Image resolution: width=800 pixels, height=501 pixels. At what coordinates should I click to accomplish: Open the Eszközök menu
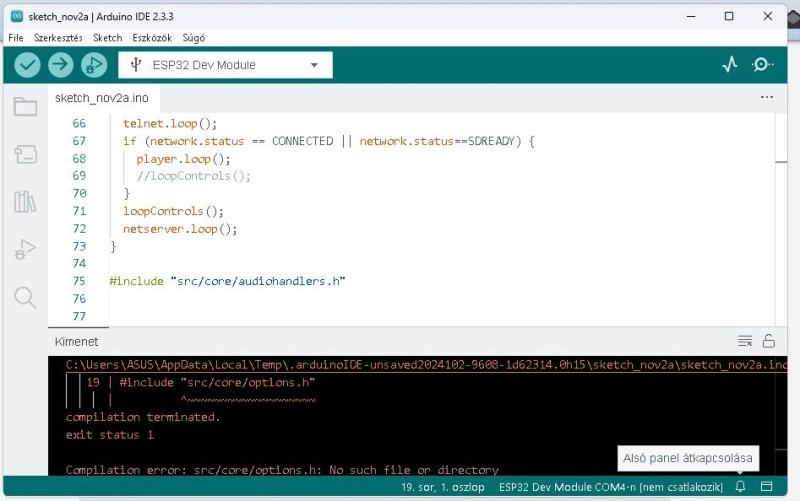[x=152, y=38]
